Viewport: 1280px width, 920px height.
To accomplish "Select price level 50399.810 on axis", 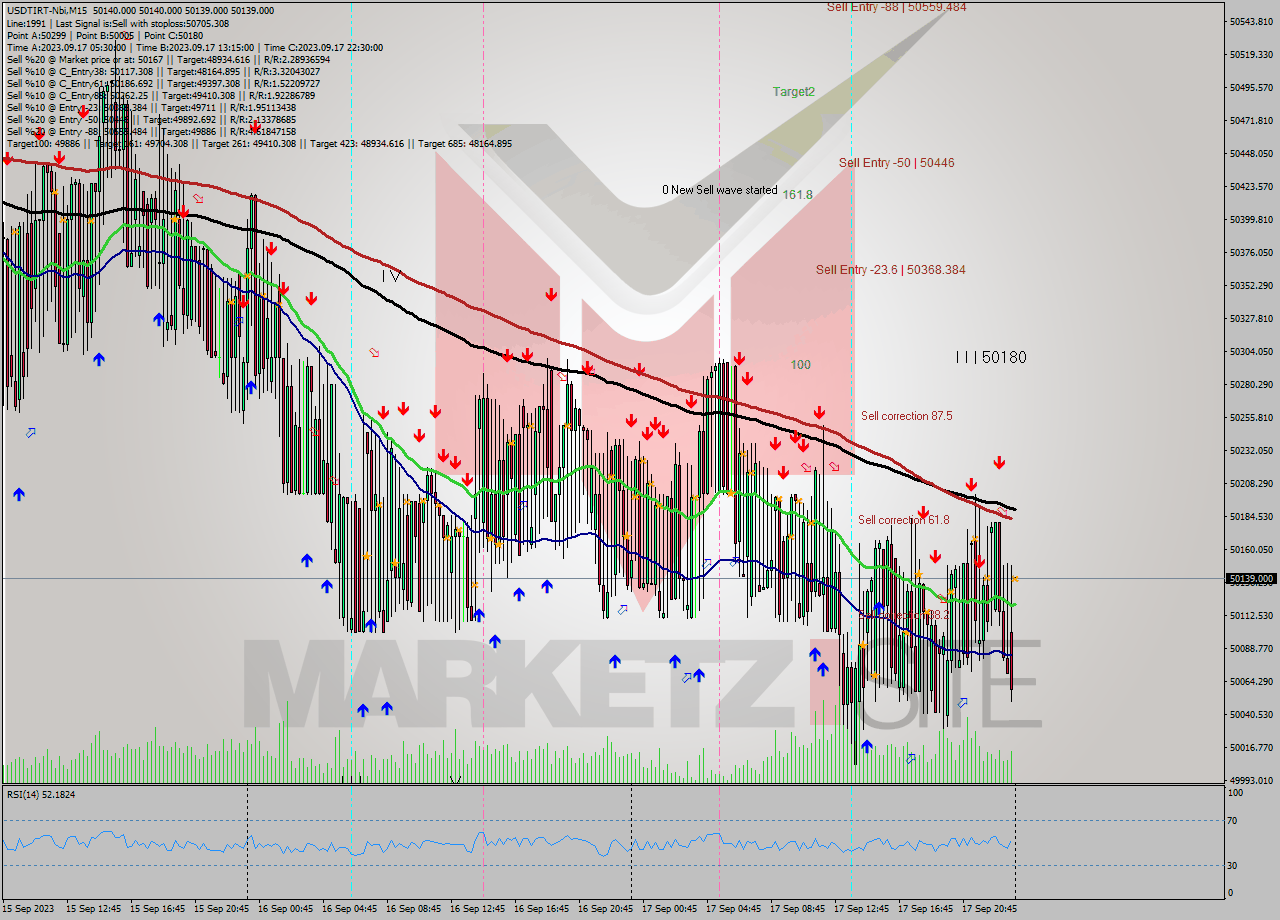I will (x=1251, y=219).
